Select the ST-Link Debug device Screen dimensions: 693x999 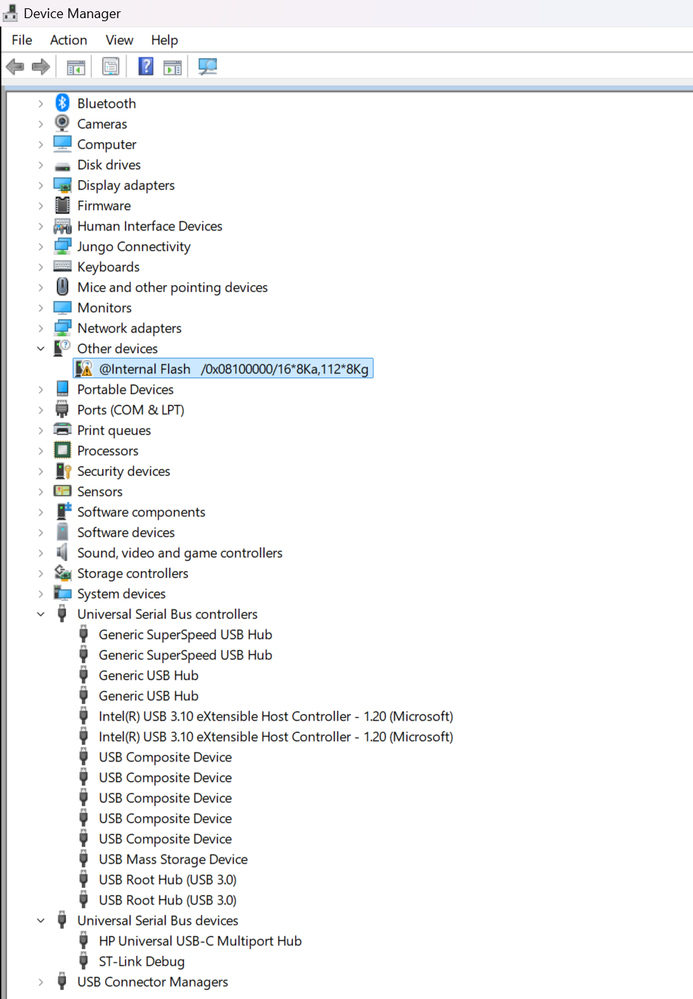[x=141, y=961]
